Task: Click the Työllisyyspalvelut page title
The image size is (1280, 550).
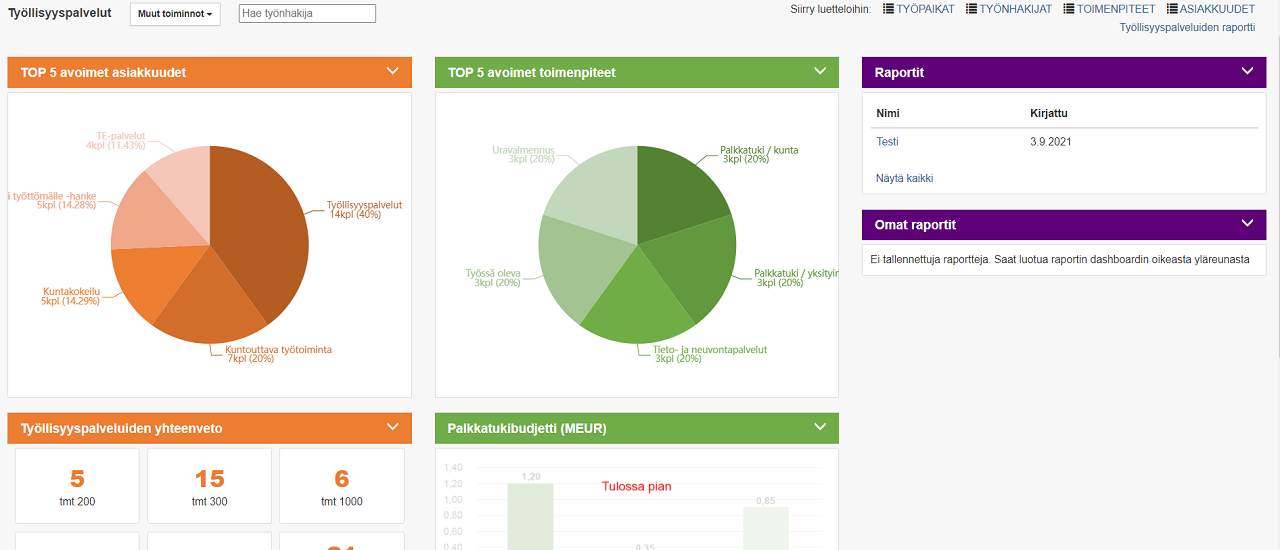Action: coord(60,14)
